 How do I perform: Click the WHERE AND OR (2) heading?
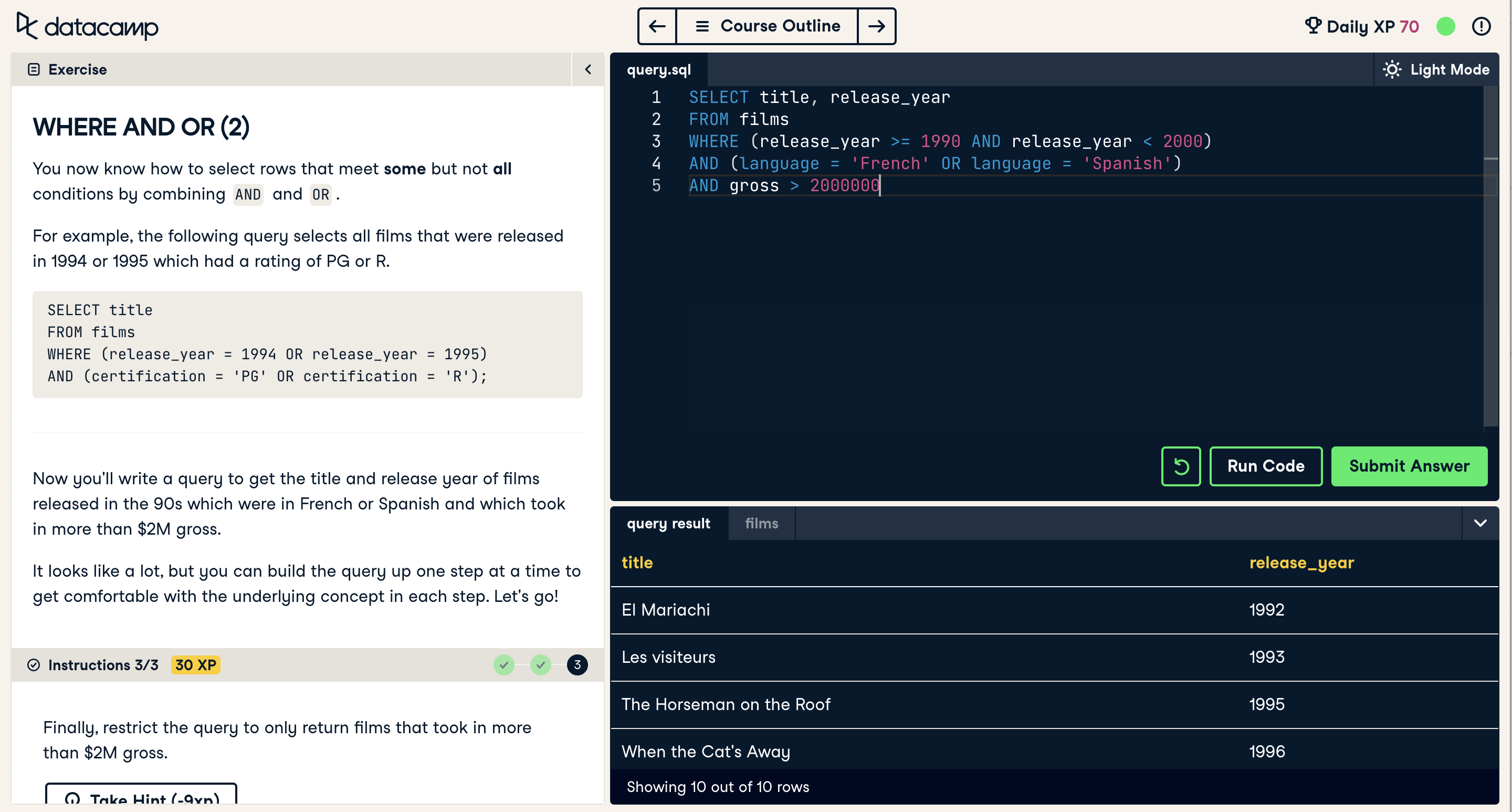[x=141, y=127]
